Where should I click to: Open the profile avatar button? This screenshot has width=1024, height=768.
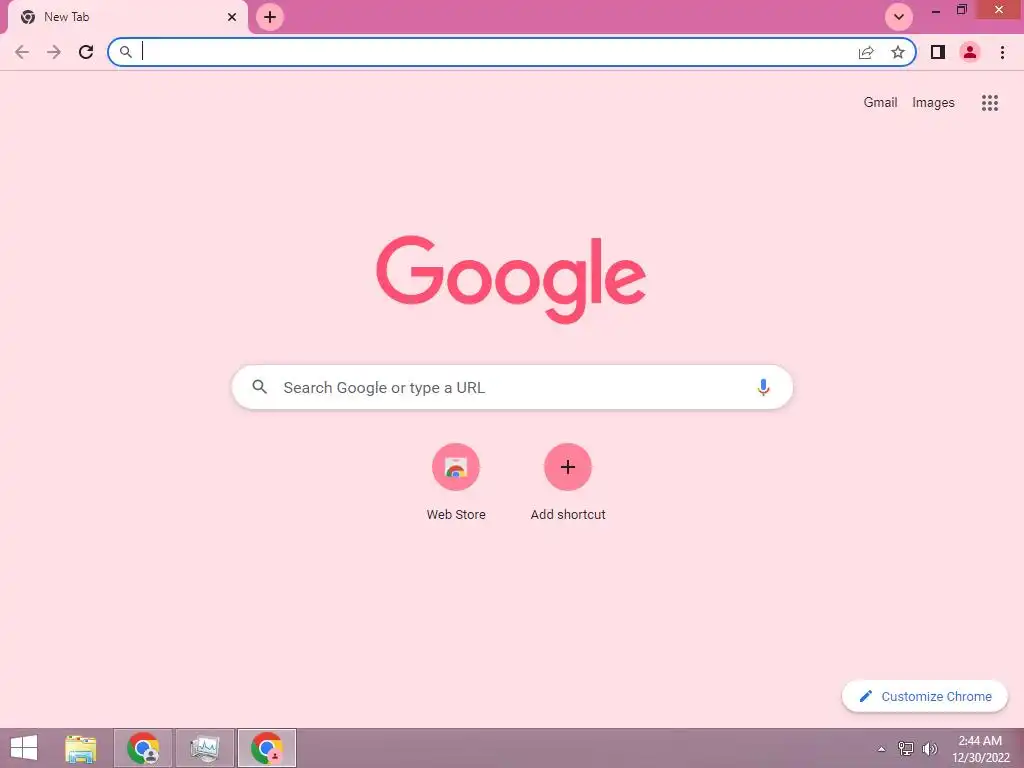coord(970,52)
